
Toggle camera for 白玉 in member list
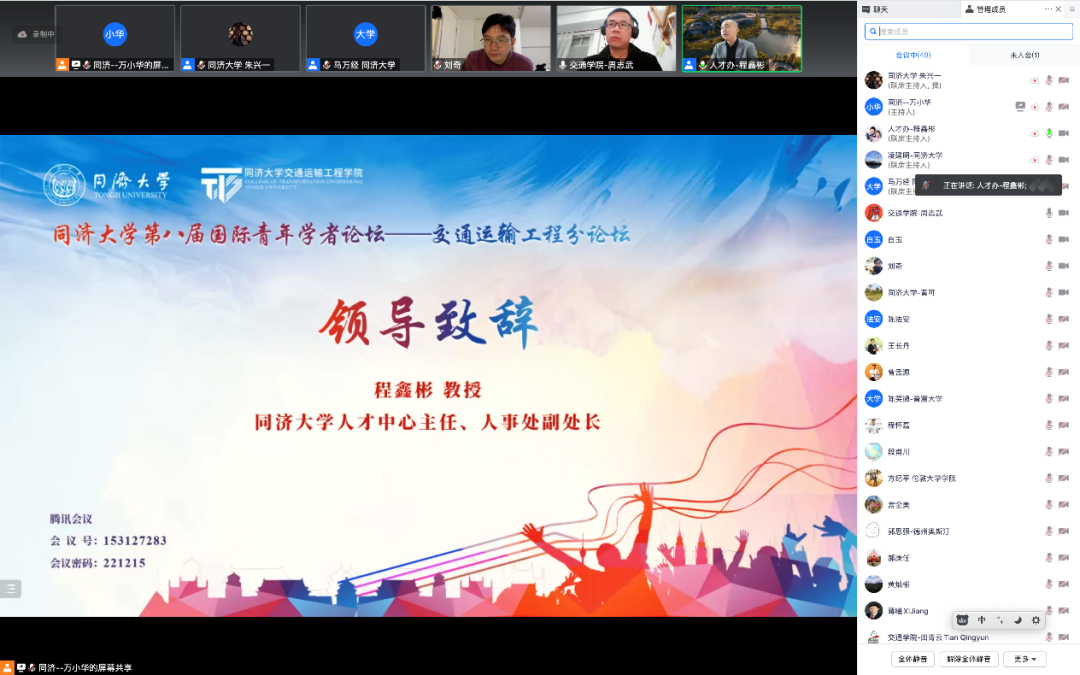[x=1063, y=240]
